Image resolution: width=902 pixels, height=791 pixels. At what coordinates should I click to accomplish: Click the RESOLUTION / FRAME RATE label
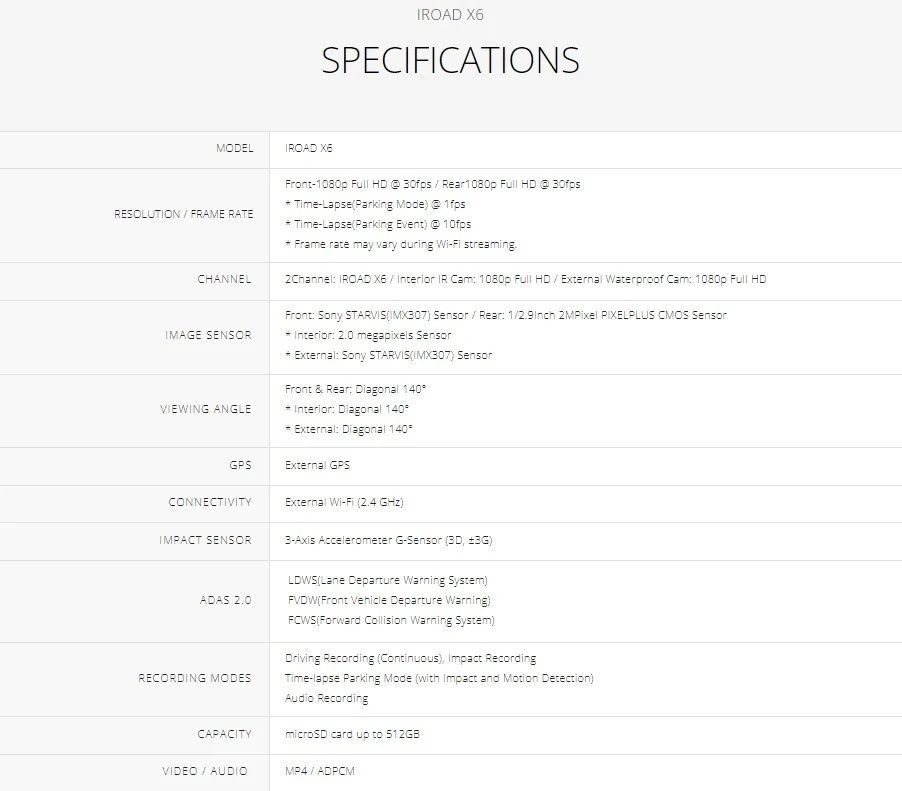[183, 214]
